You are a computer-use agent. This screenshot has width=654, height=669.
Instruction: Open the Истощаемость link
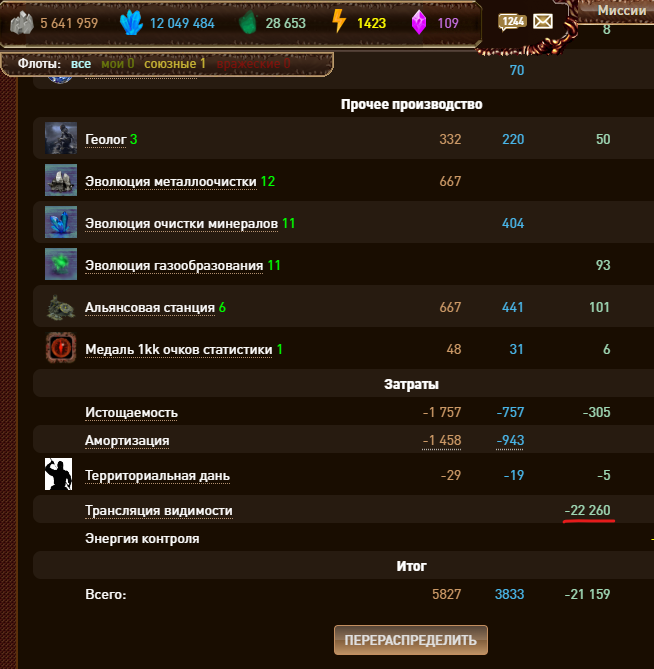tap(131, 413)
